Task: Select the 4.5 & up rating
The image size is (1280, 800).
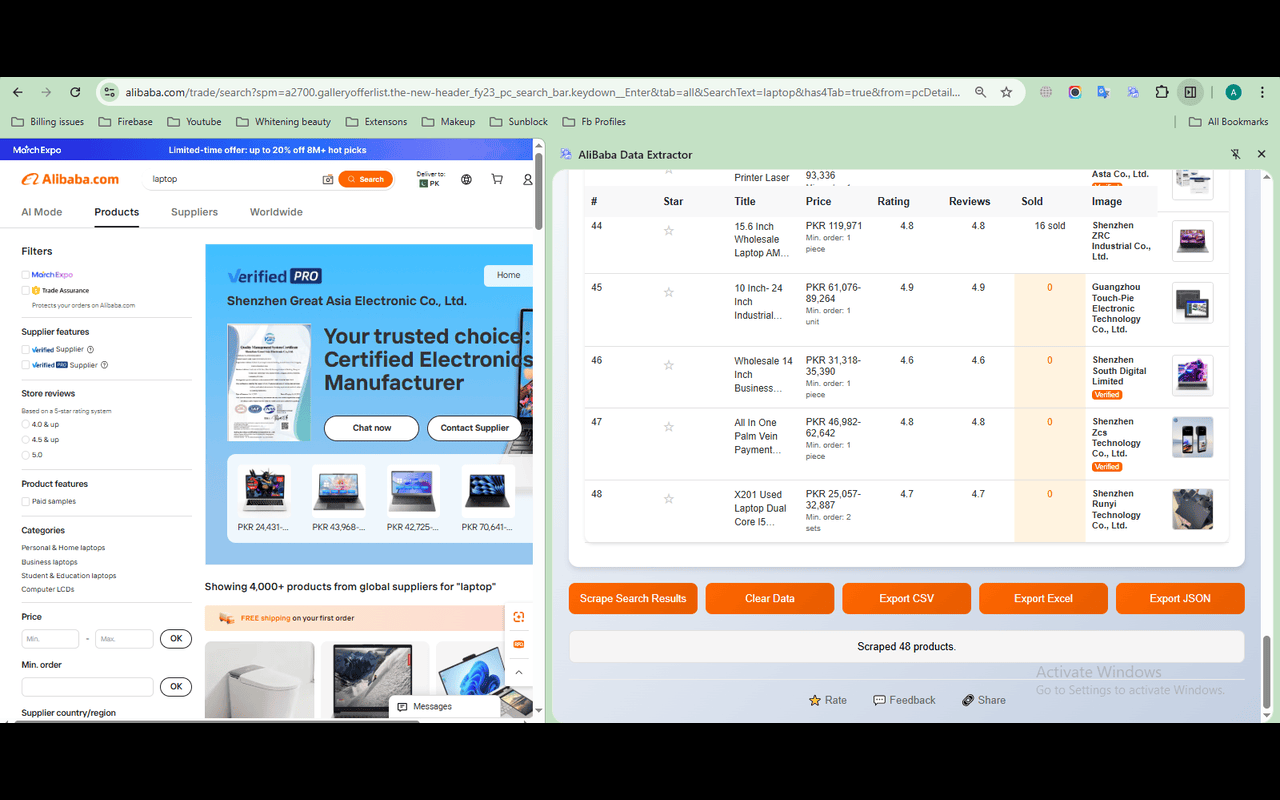Action: 25,440
